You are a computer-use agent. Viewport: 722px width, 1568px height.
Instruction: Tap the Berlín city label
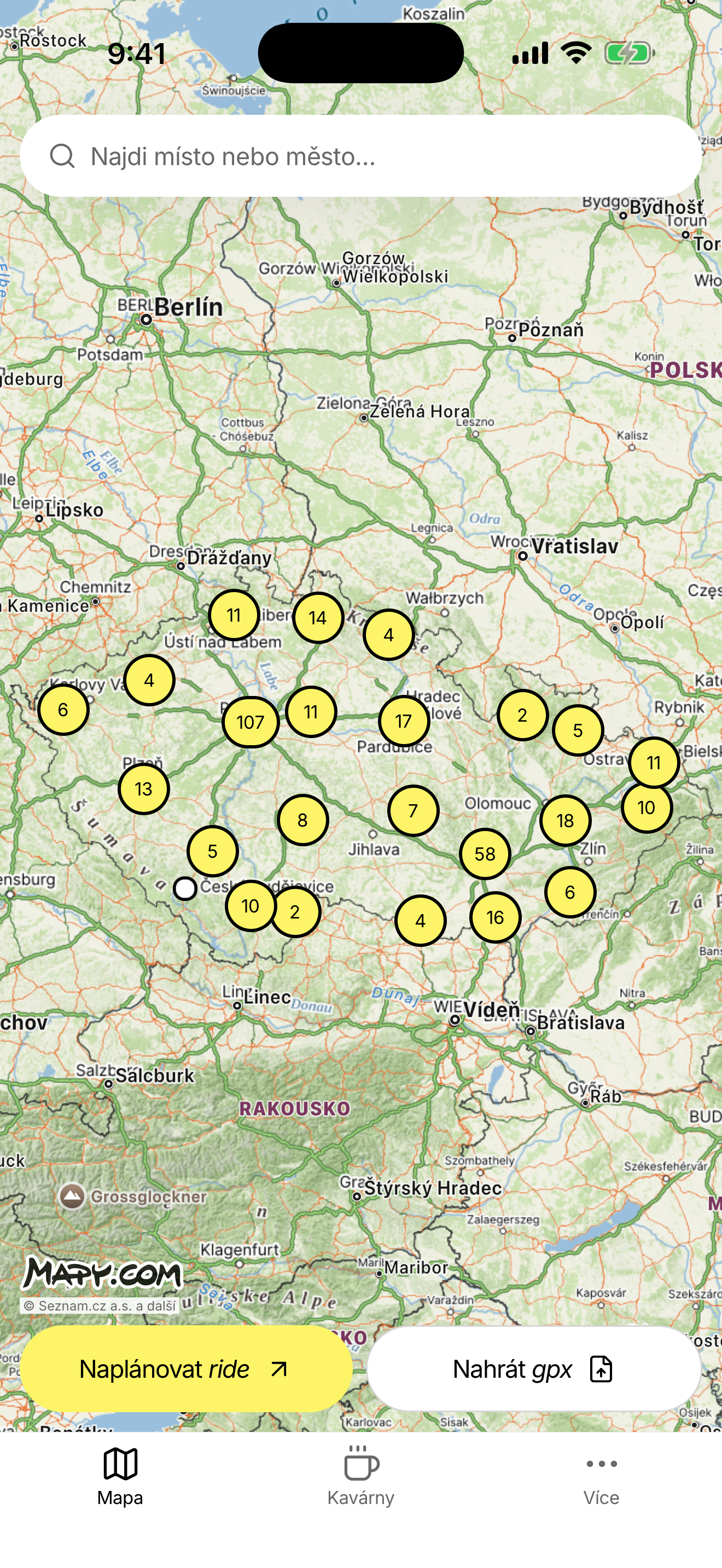tap(189, 307)
